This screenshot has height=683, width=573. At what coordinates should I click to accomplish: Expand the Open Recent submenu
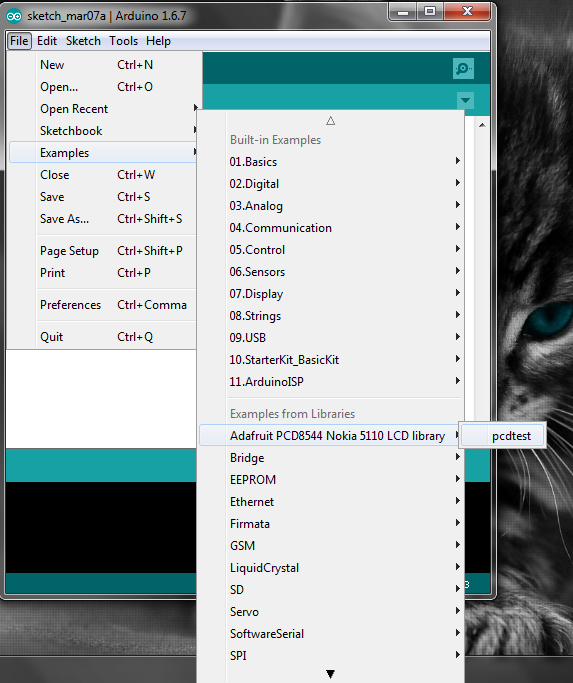pos(103,109)
